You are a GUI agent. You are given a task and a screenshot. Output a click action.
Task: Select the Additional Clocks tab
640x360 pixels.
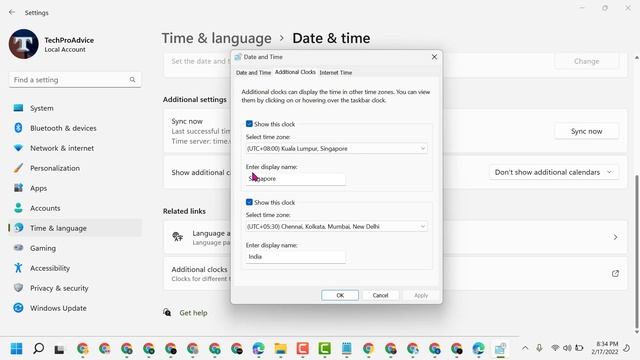[295, 72]
